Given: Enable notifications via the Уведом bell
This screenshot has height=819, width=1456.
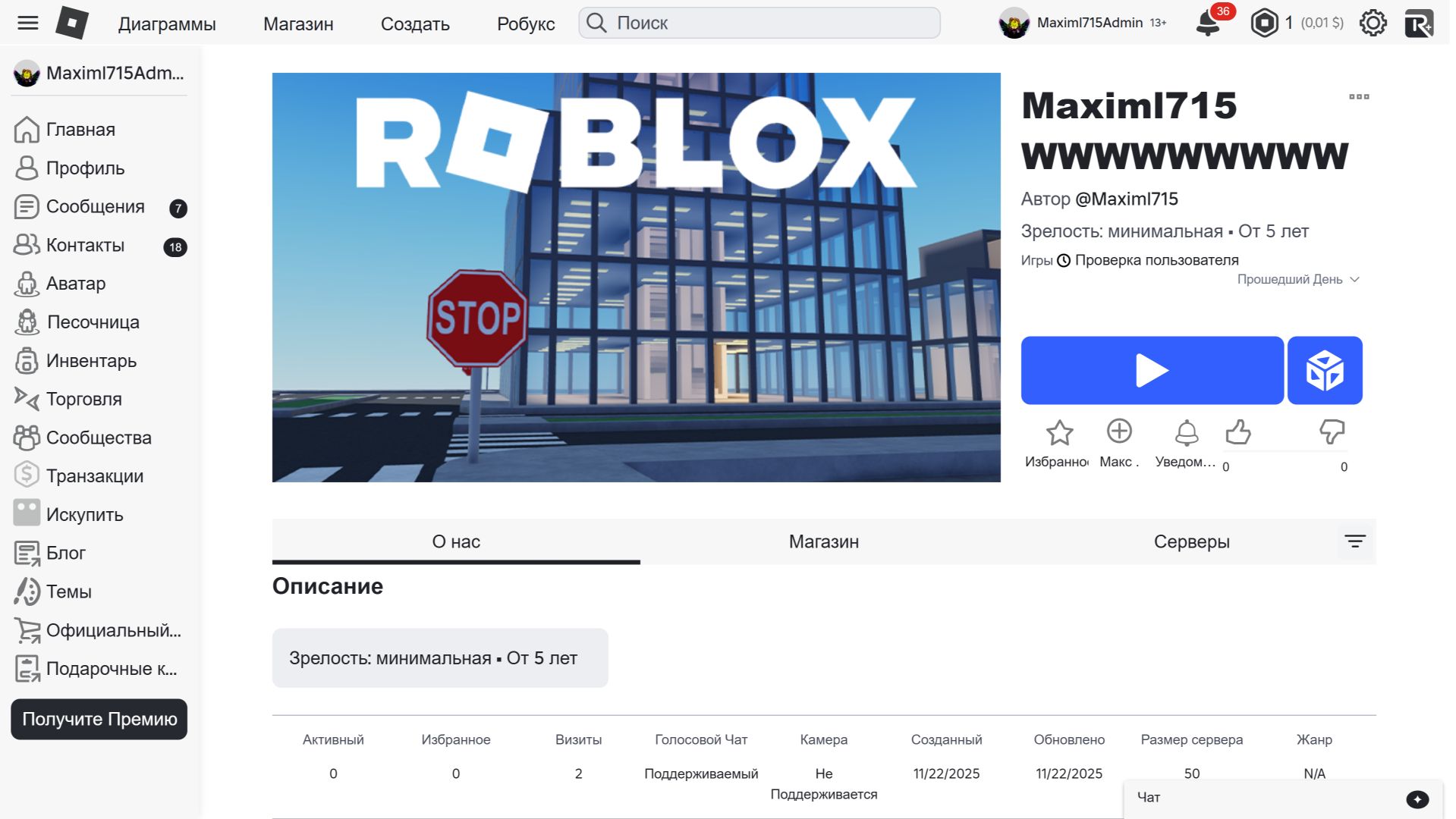Looking at the screenshot, I should pos(1187,432).
